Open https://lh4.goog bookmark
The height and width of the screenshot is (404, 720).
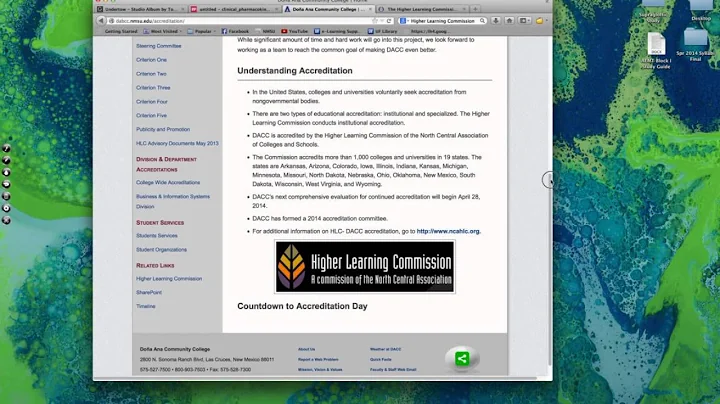tap(429, 31)
